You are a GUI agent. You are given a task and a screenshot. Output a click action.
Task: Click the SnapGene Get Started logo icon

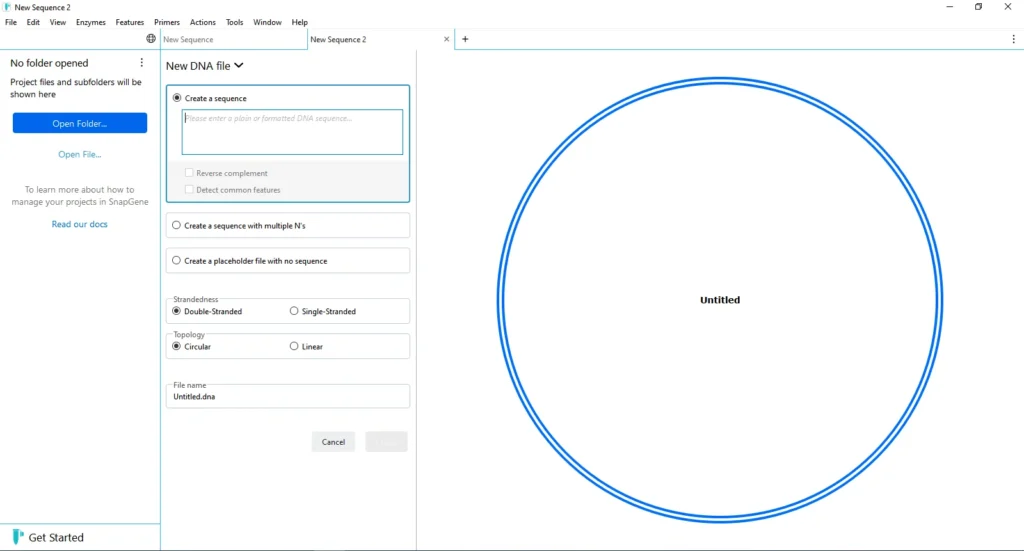17,537
